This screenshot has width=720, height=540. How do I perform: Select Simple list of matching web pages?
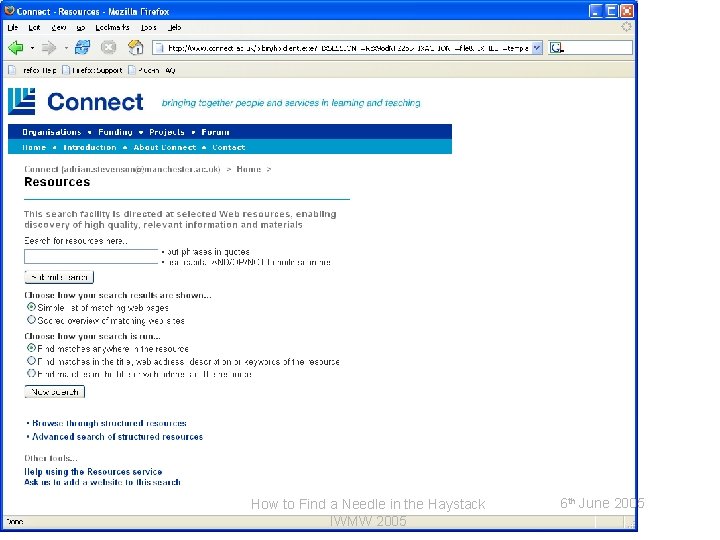click(31, 307)
